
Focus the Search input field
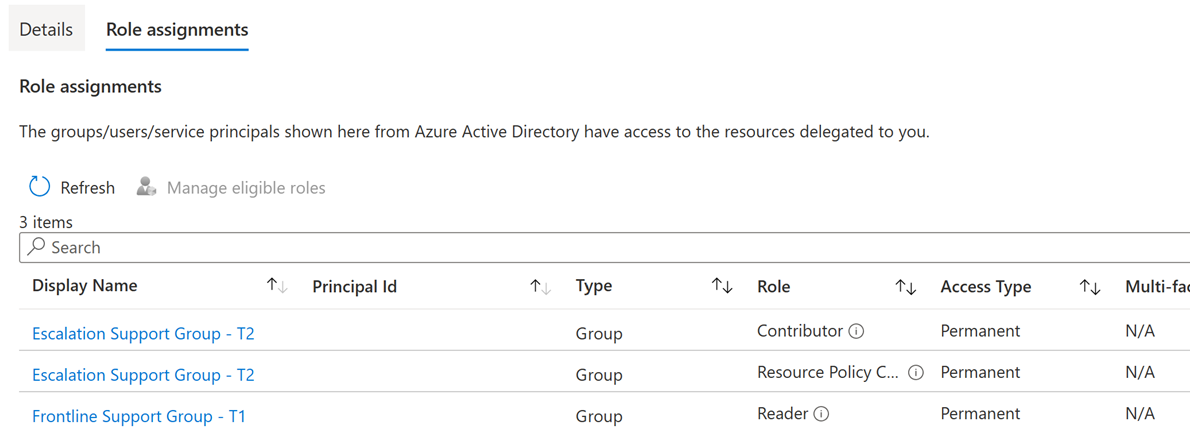(x=600, y=247)
